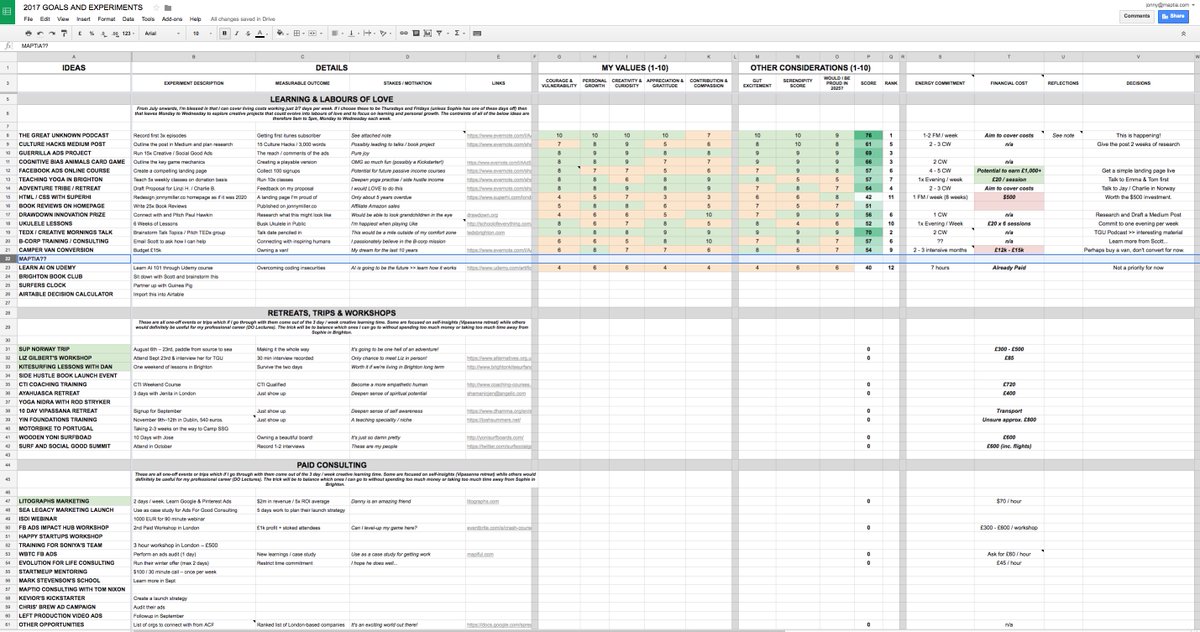Select 'This is happening!' decision cell
This screenshot has width=1200, height=632.
click(x=1138, y=134)
